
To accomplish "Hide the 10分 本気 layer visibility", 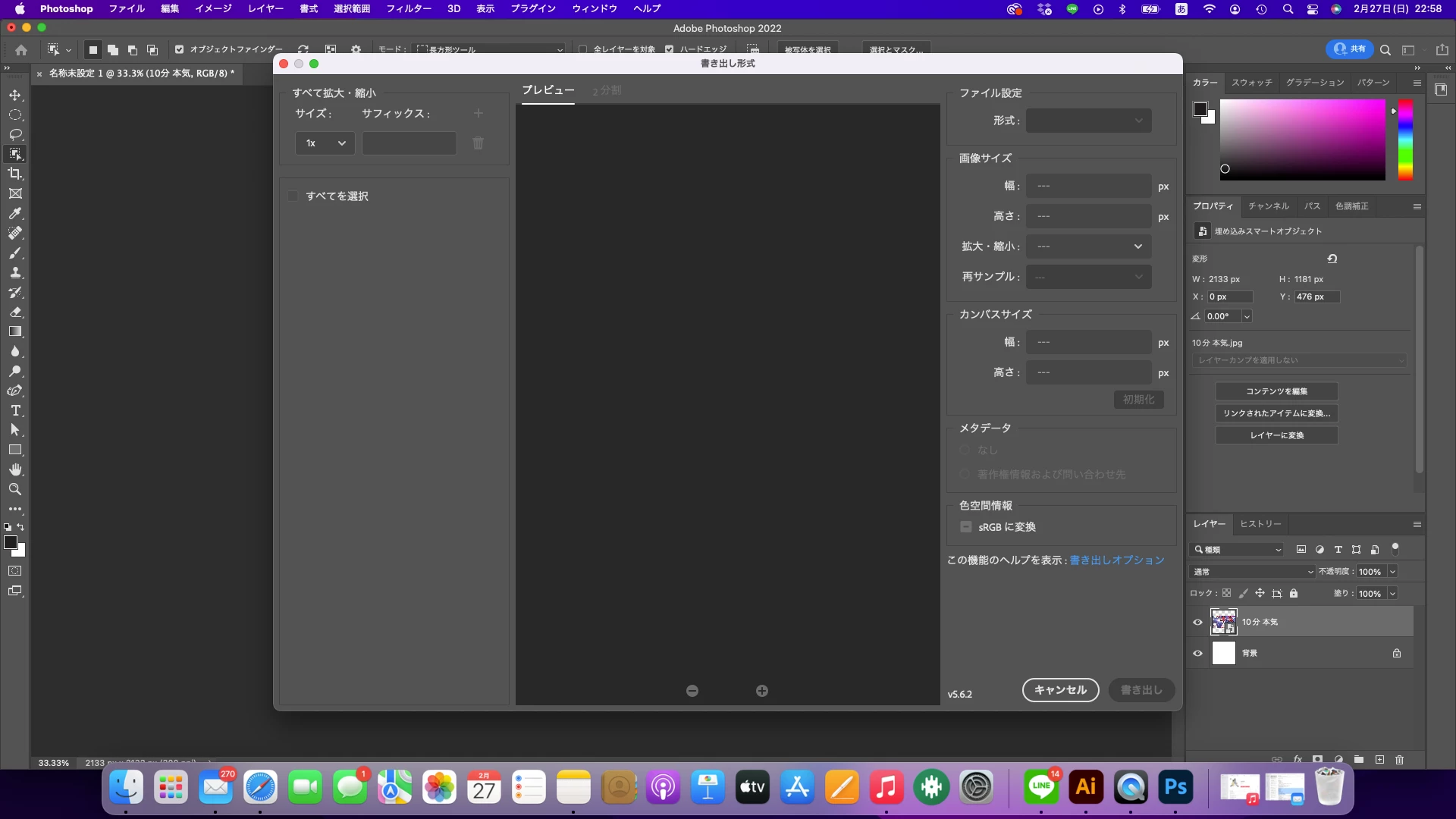I will click(1198, 623).
